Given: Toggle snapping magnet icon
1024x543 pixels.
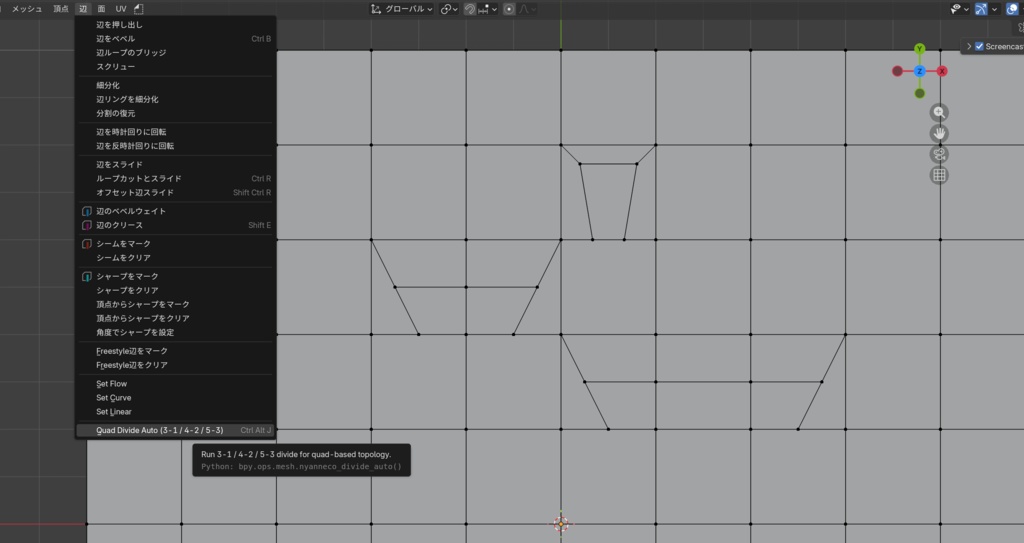Looking at the screenshot, I should (470, 9).
